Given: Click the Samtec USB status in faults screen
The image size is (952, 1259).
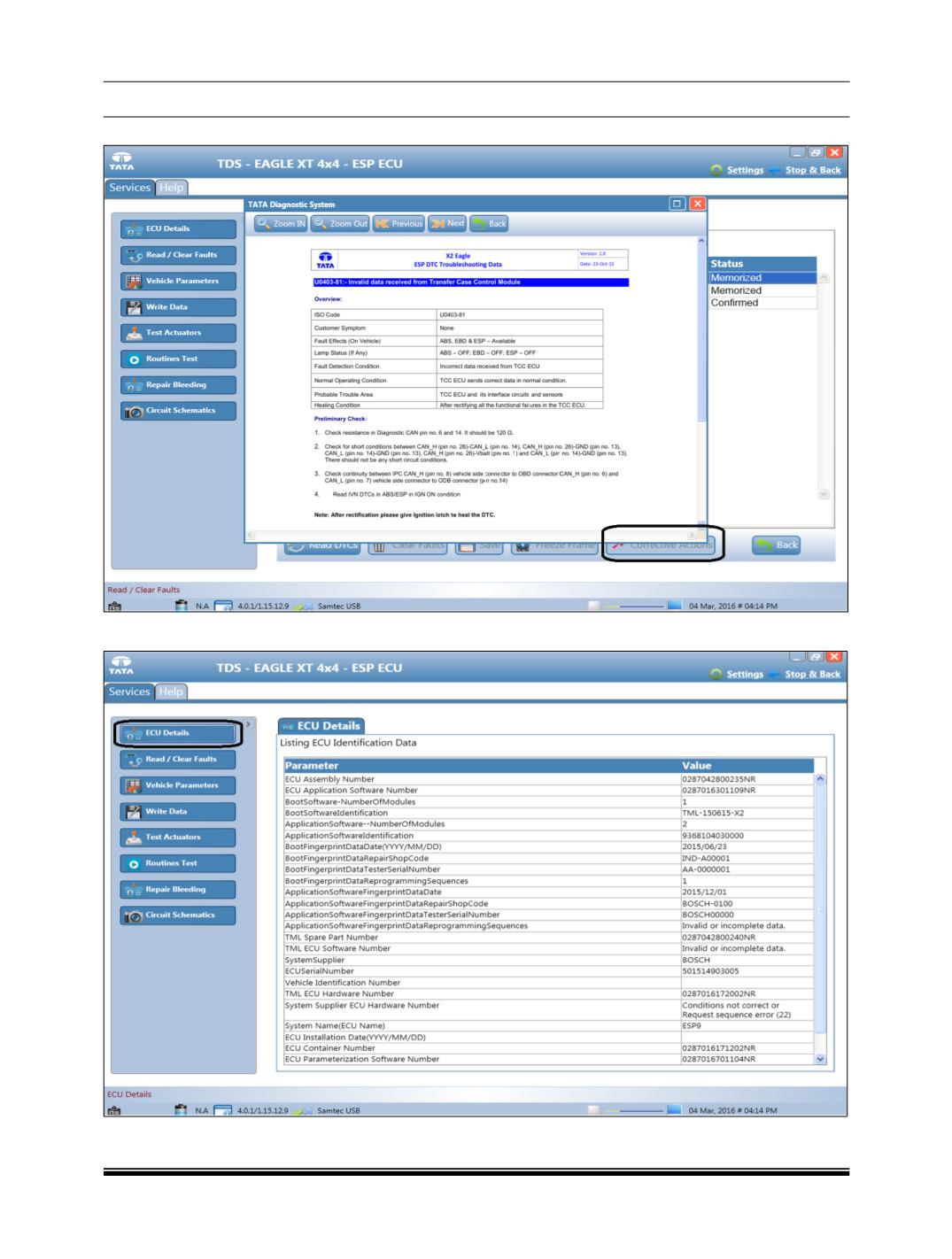Looking at the screenshot, I should coord(339,606).
